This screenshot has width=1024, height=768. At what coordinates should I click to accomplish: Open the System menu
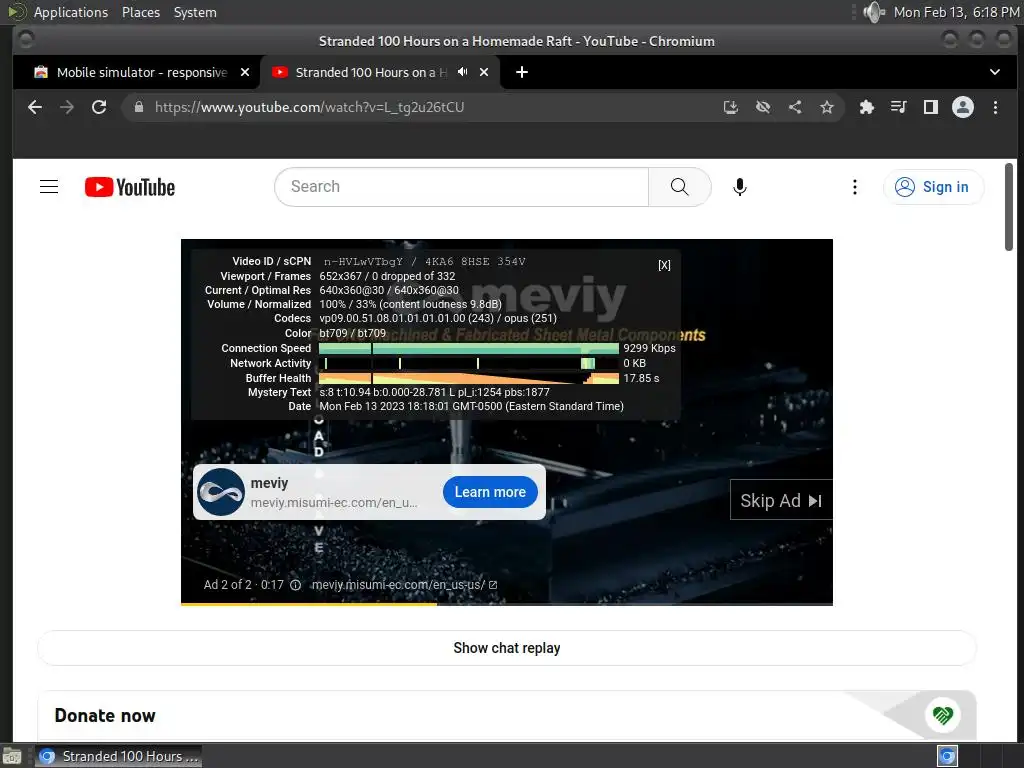pos(195,12)
